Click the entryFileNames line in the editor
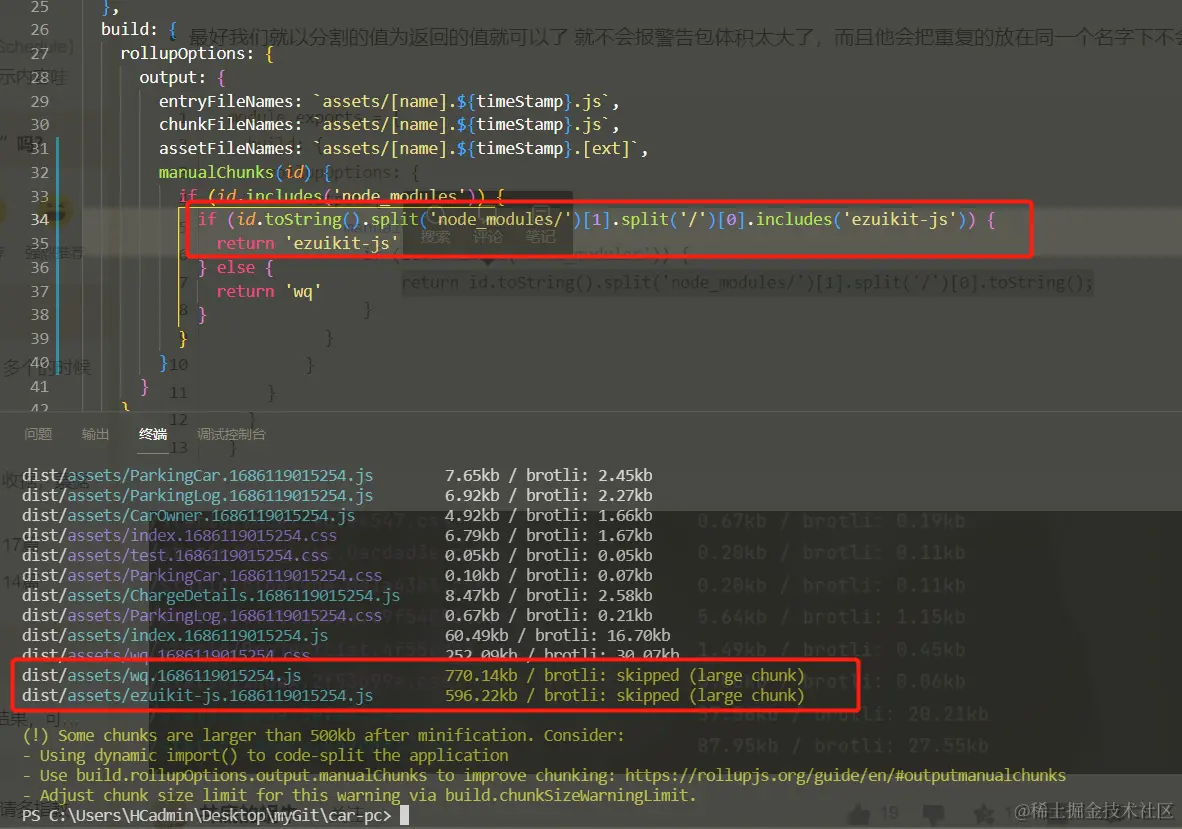Screen dimensions: 1182x829 (389, 102)
